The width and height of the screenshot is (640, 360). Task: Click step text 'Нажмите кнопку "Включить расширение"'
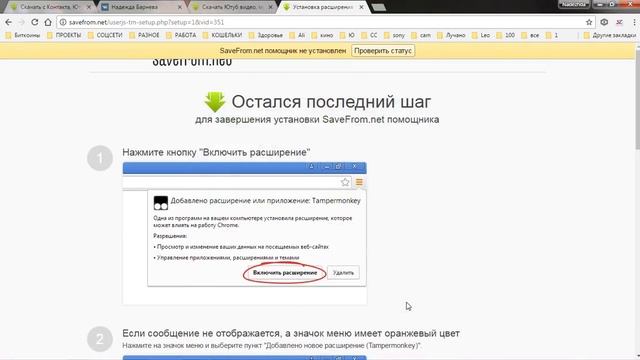tap(216, 152)
